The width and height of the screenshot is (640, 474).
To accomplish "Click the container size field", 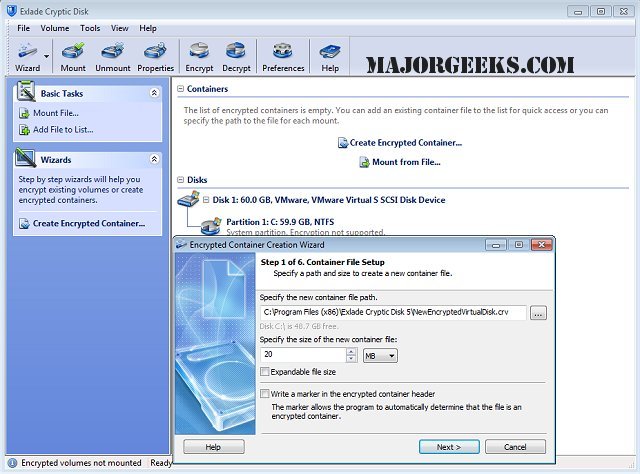I will coord(303,354).
